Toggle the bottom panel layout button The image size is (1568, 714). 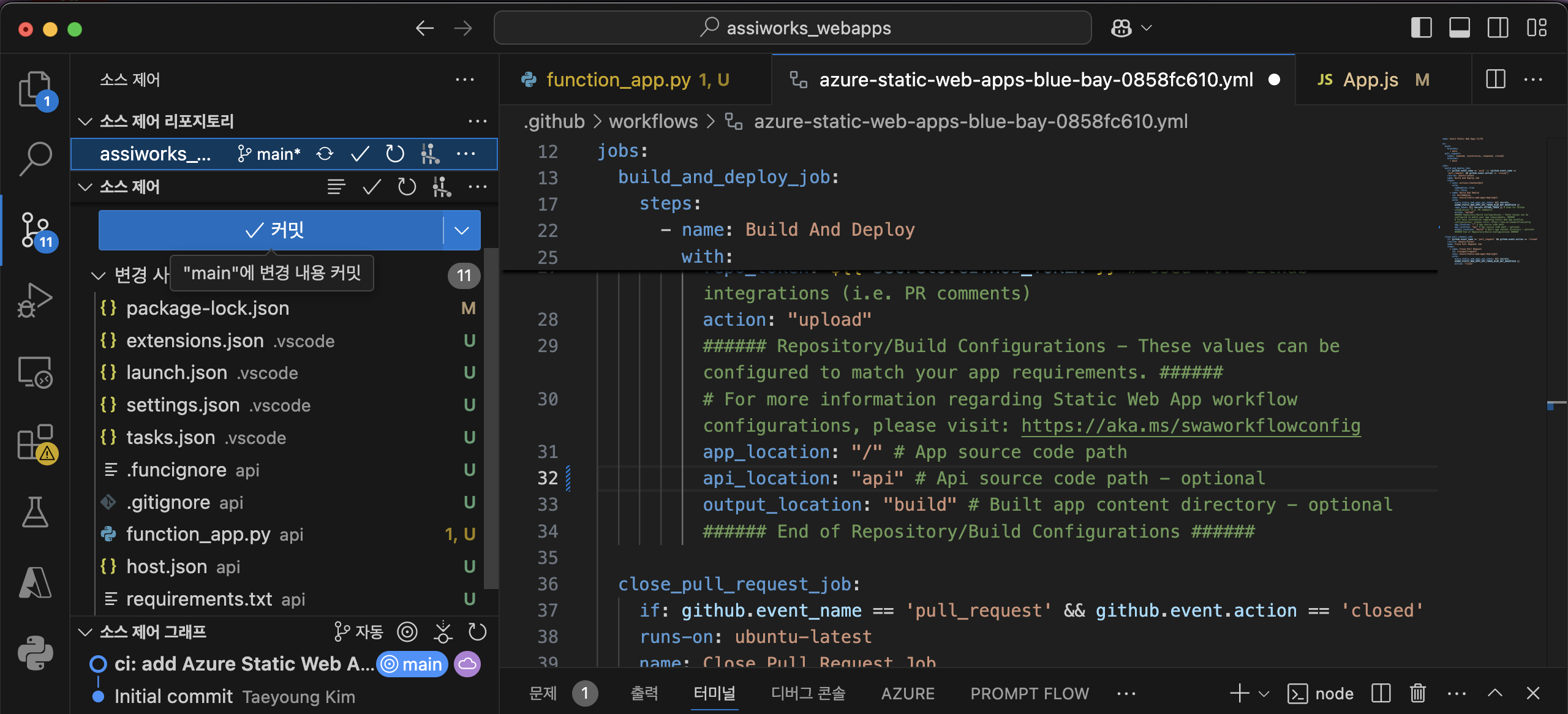(1459, 28)
